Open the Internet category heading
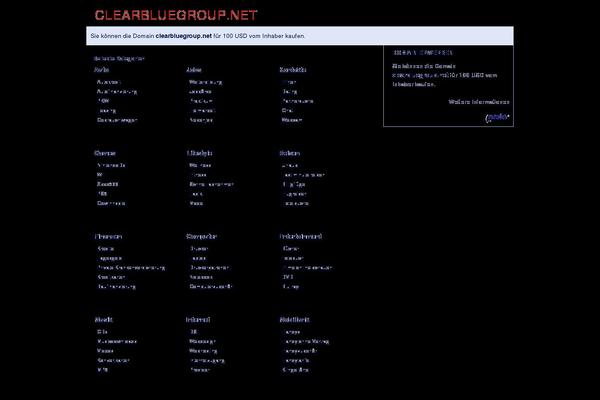Screen dimensions: 600x400 [197, 320]
